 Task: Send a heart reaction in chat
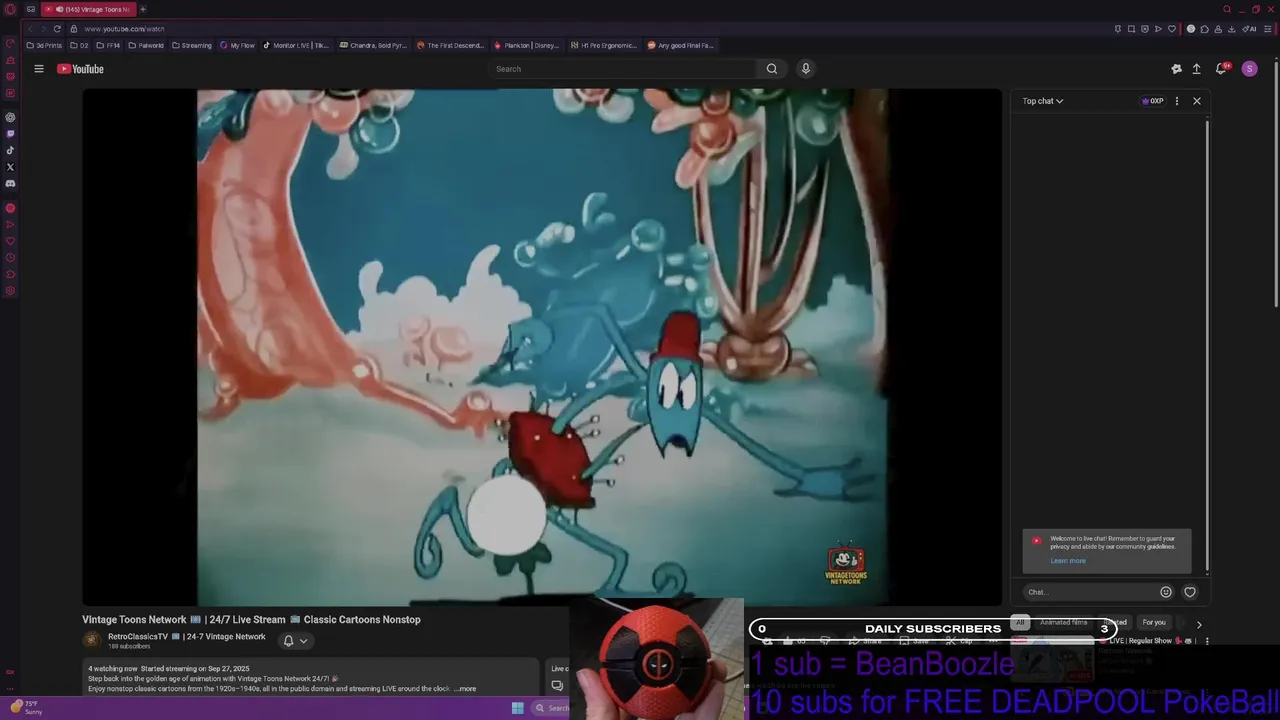click(x=1190, y=592)
